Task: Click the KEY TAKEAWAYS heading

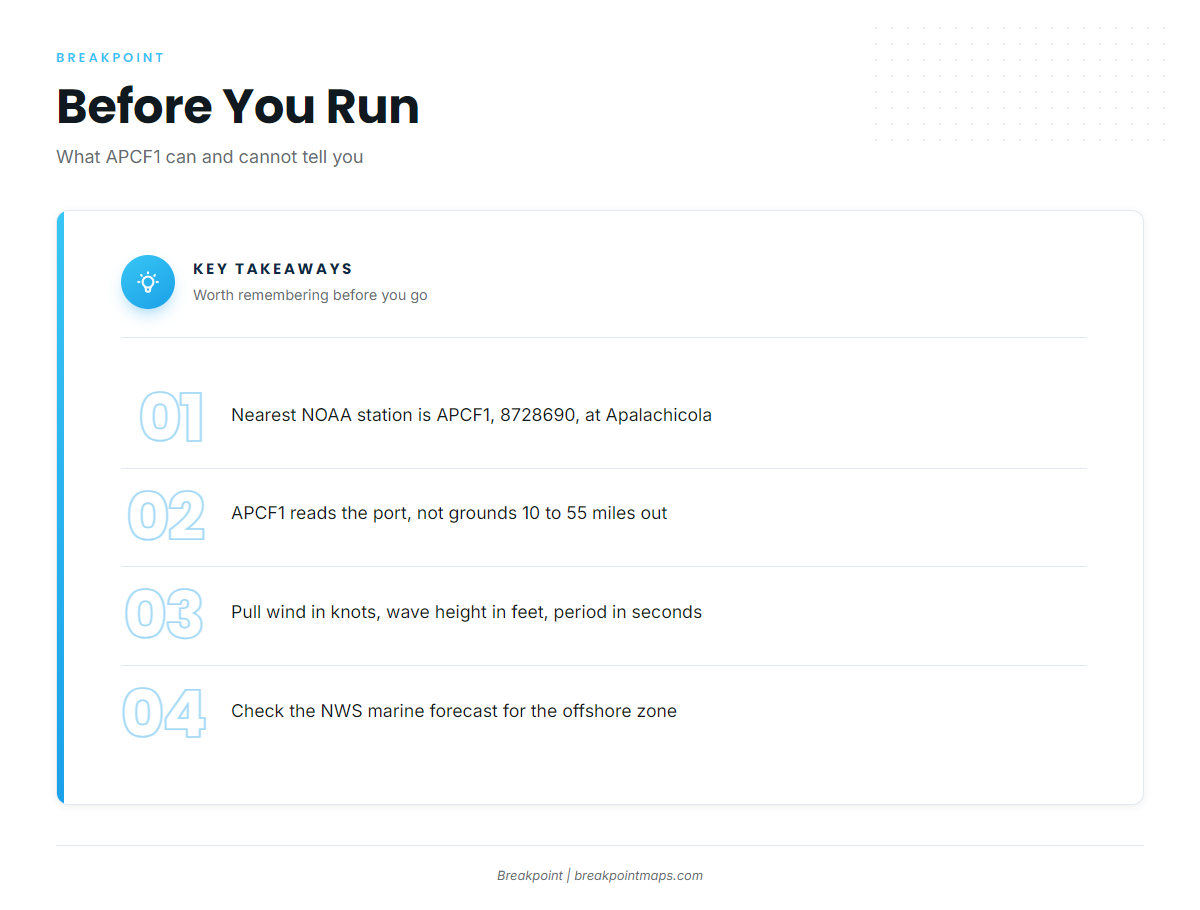Action: pos(273,269)
